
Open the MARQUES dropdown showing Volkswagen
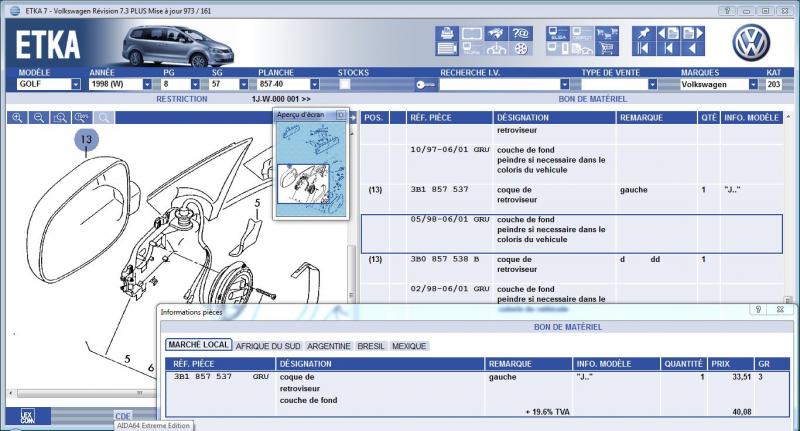[753, 84]
